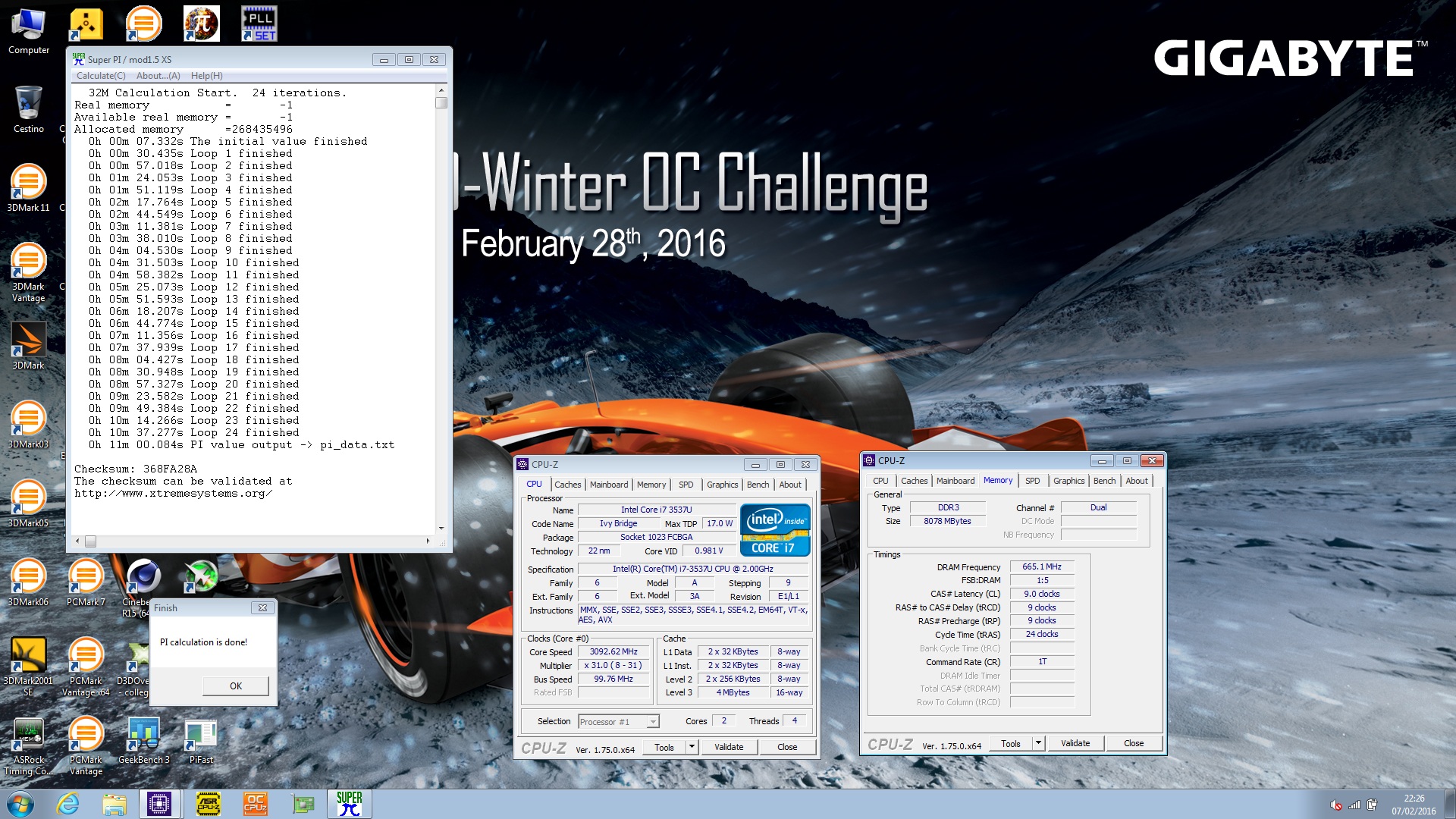
Task: Launch 3DMark06 desktop shortcut
Action: [x=29, y=582]
